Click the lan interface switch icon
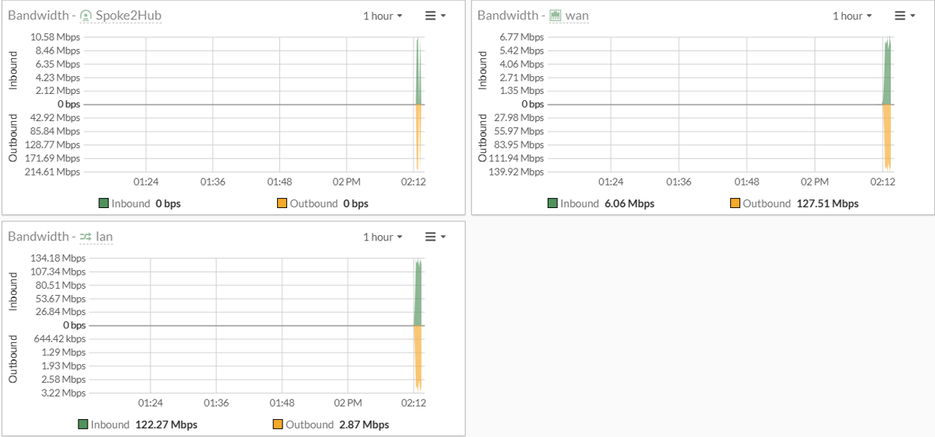The image size is (935, 437). 85,237
